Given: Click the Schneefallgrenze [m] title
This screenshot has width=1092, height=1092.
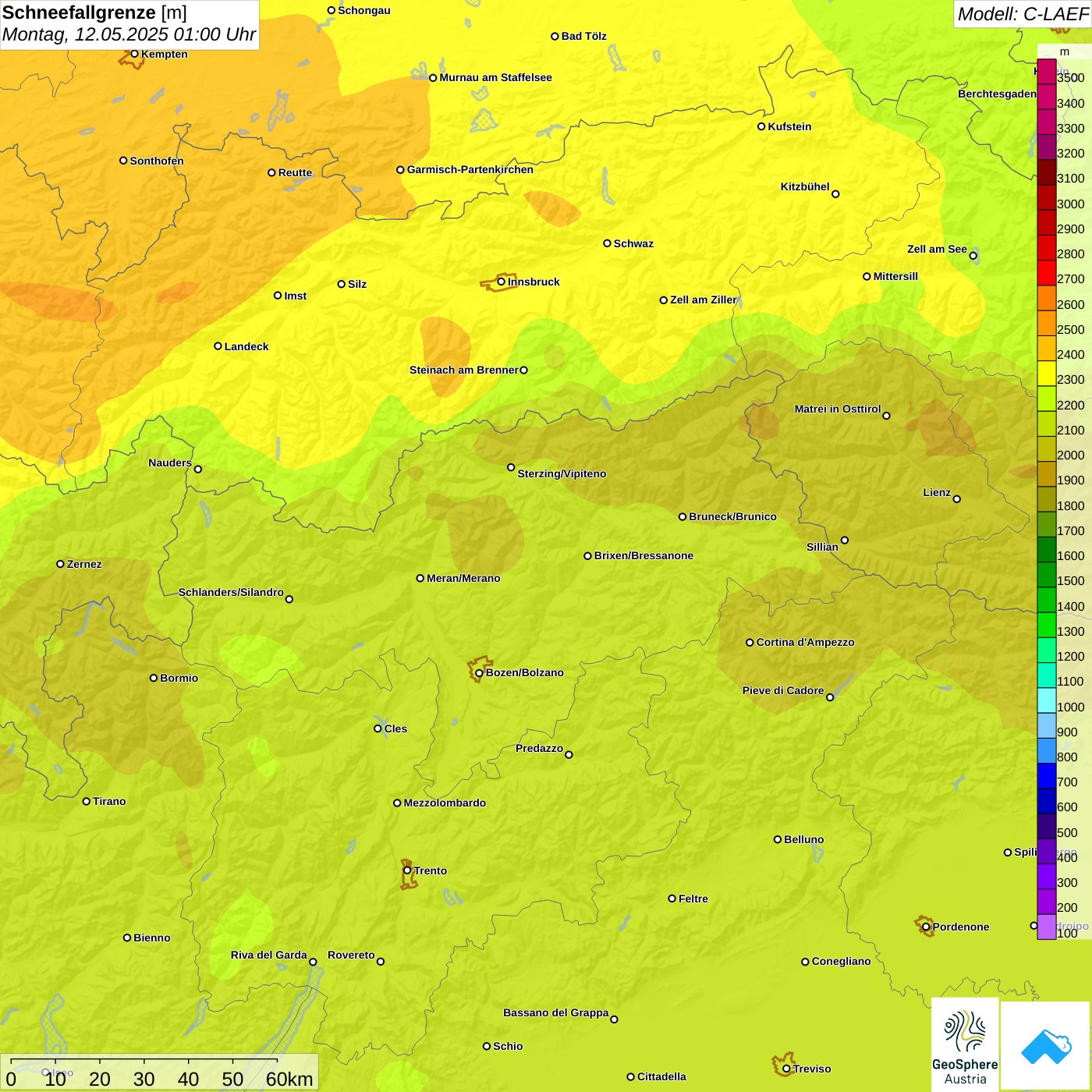Looking at the screenshot, I should [94, 12].
